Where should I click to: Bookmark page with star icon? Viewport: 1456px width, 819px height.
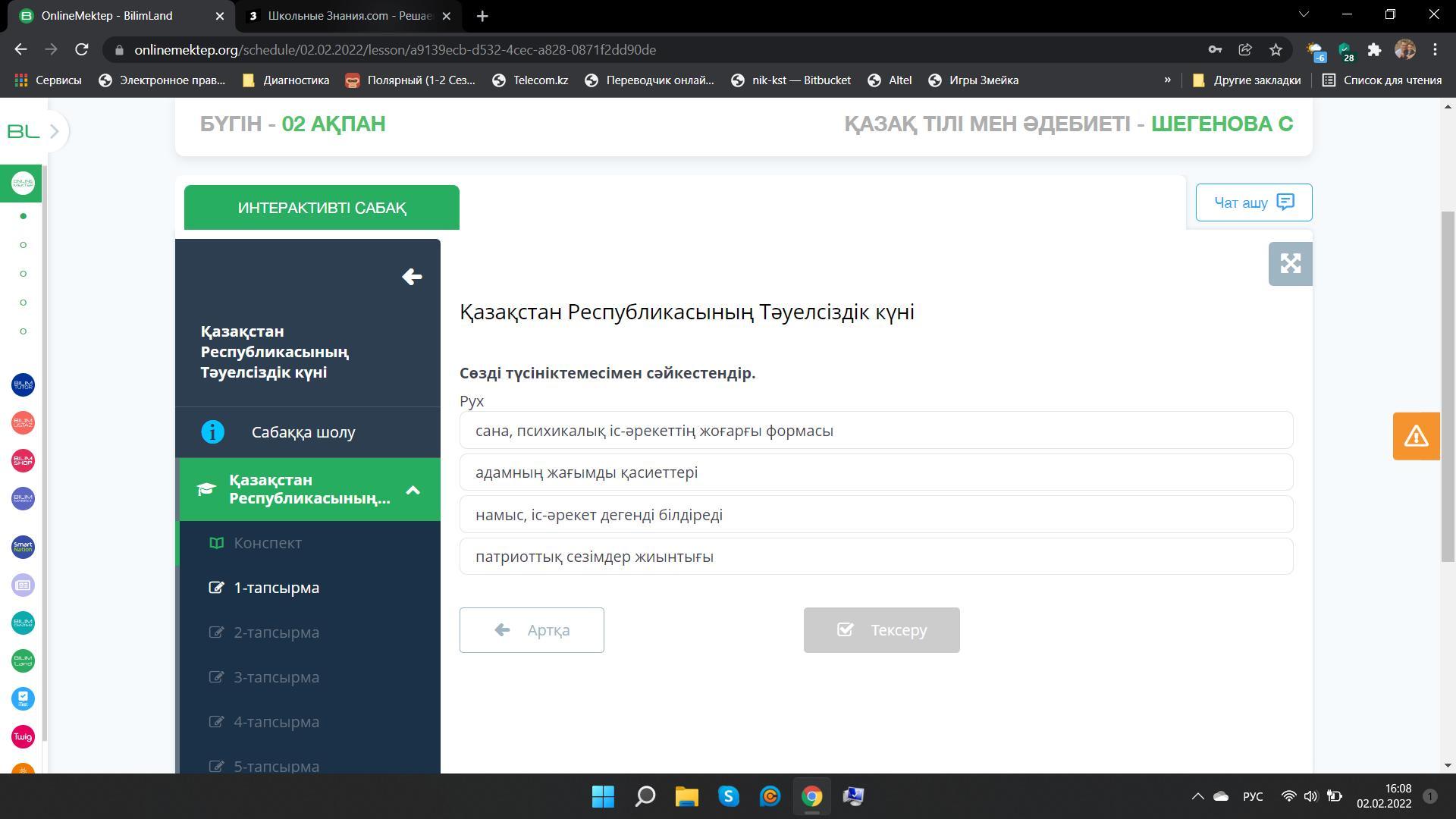1276,50
